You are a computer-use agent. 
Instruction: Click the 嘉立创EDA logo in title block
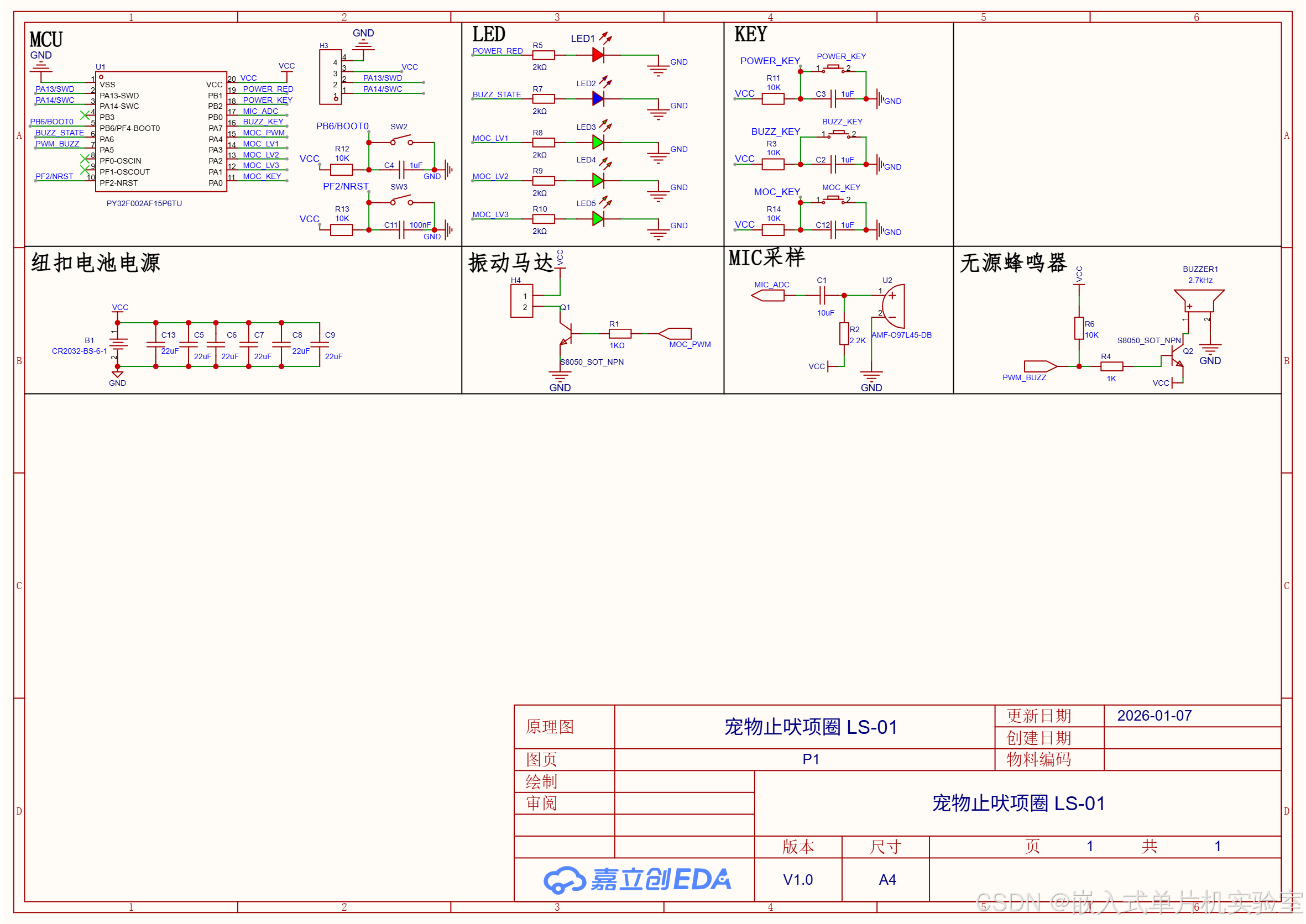pos(636,880)
